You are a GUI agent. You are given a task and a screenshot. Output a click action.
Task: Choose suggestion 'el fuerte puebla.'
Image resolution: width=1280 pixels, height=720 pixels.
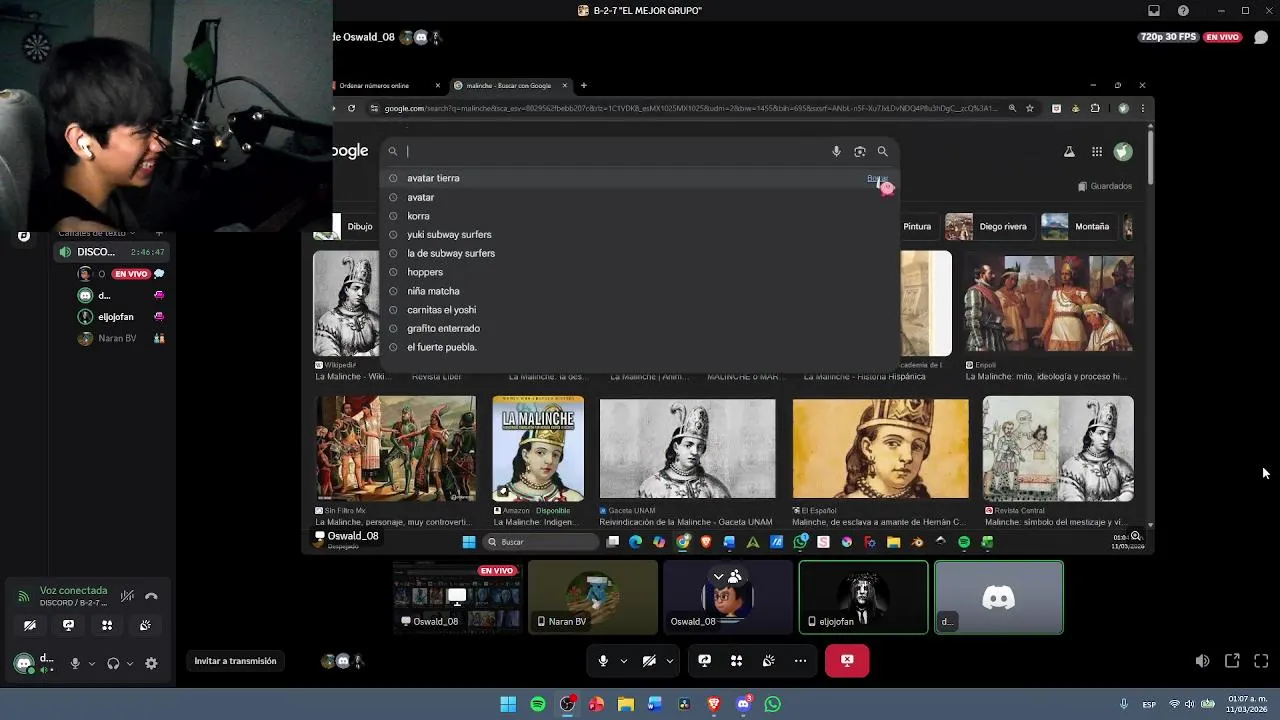[639, 347]
